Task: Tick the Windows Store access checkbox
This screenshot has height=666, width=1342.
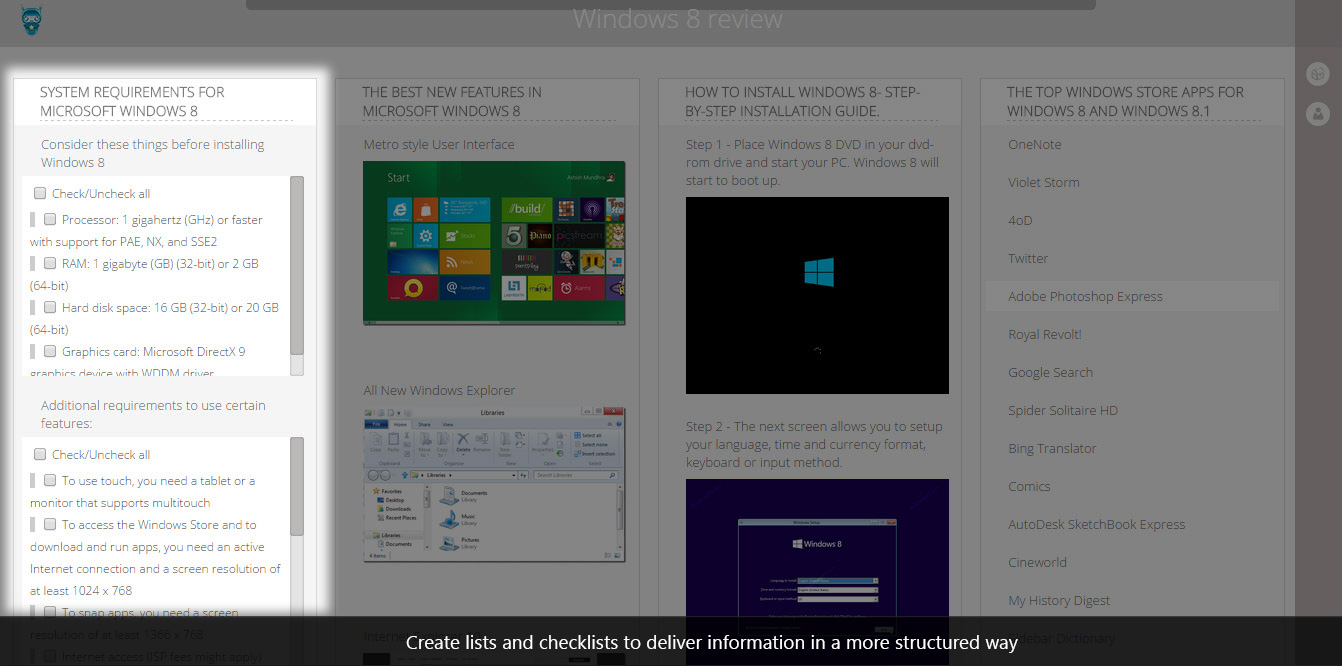Action: point(50,524)
